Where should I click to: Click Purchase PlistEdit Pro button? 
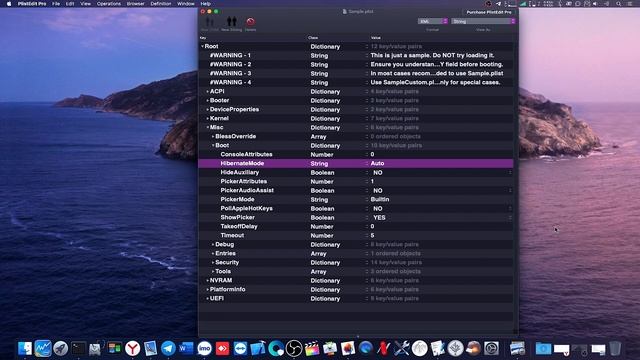(x=489, y=12)
